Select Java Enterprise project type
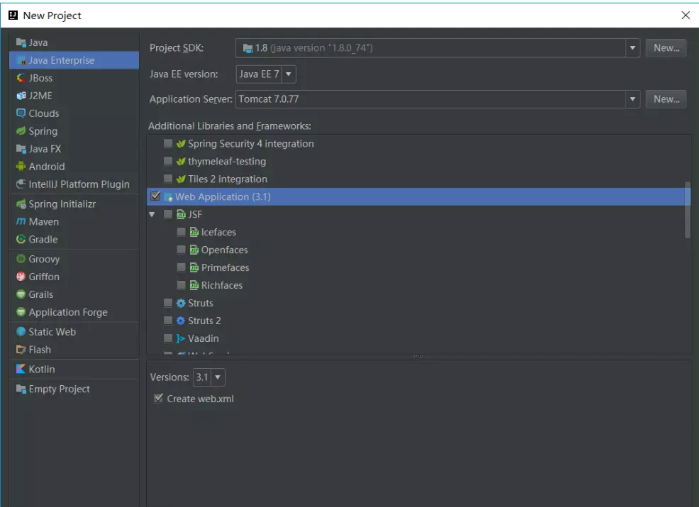 pyautogui.click(x=74, y=60)
